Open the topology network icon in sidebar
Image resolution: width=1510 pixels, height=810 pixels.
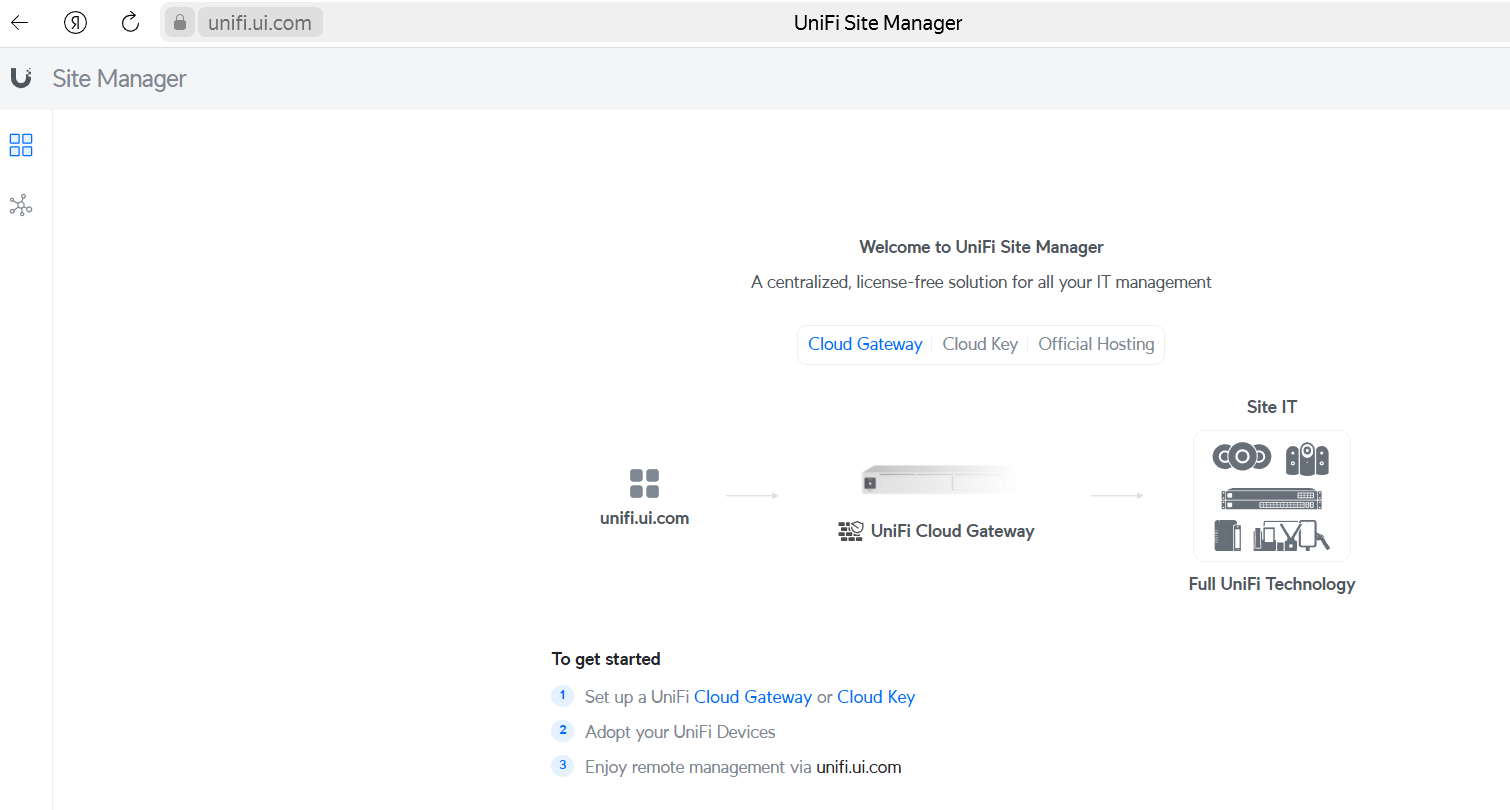point(21,206)
